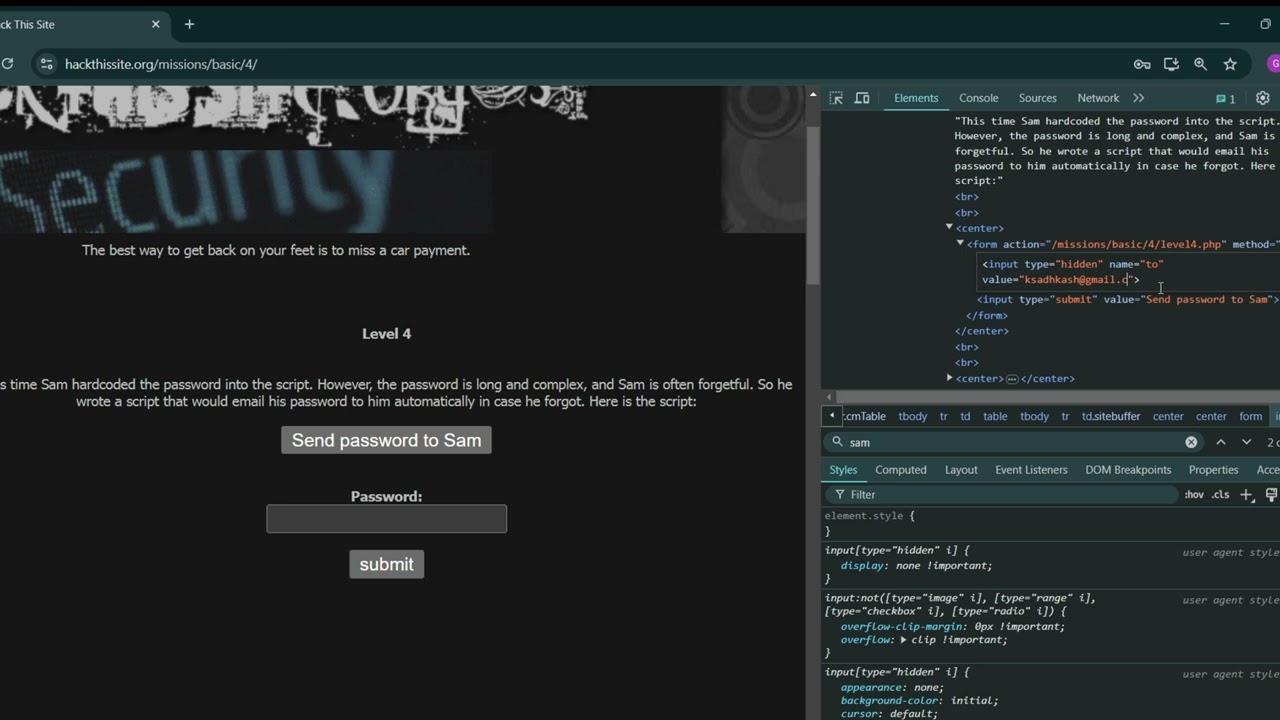This screenshot has height=720, width=1280.
Task: Collapse the center node above the form
Action: coord(949,227)
